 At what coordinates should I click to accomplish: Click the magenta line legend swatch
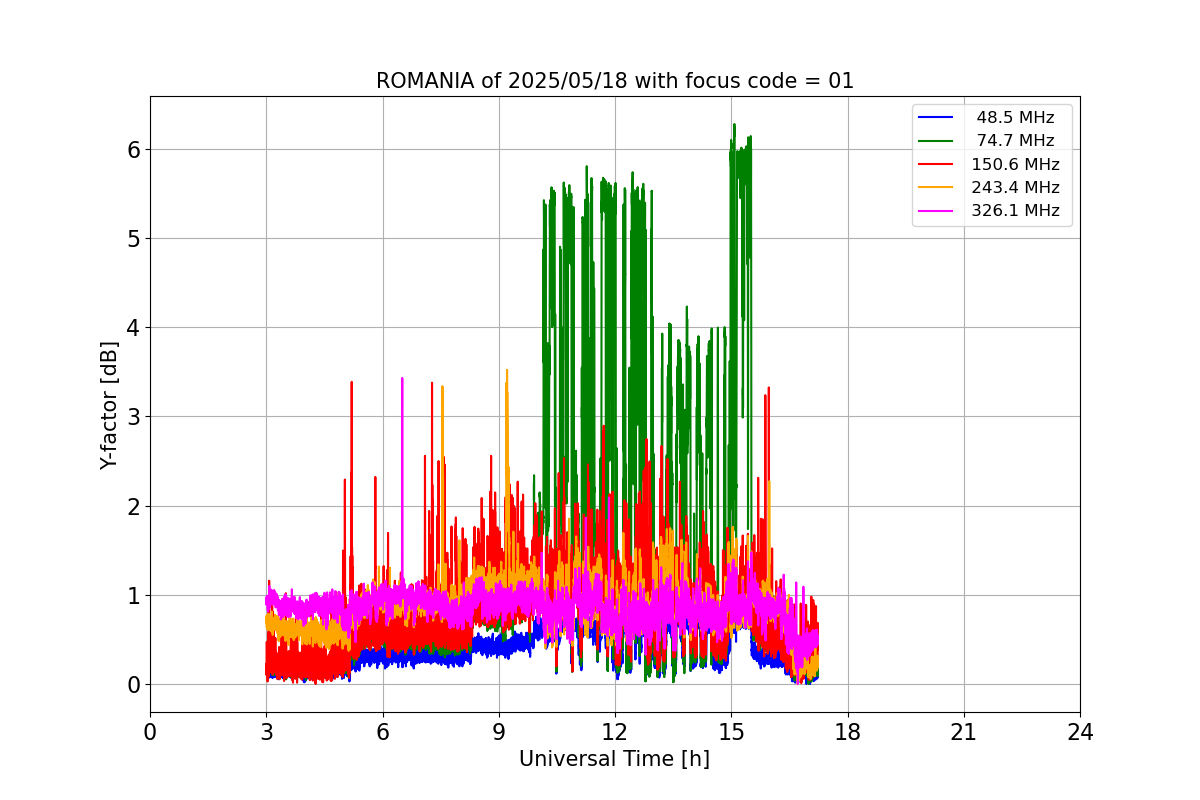937,211
